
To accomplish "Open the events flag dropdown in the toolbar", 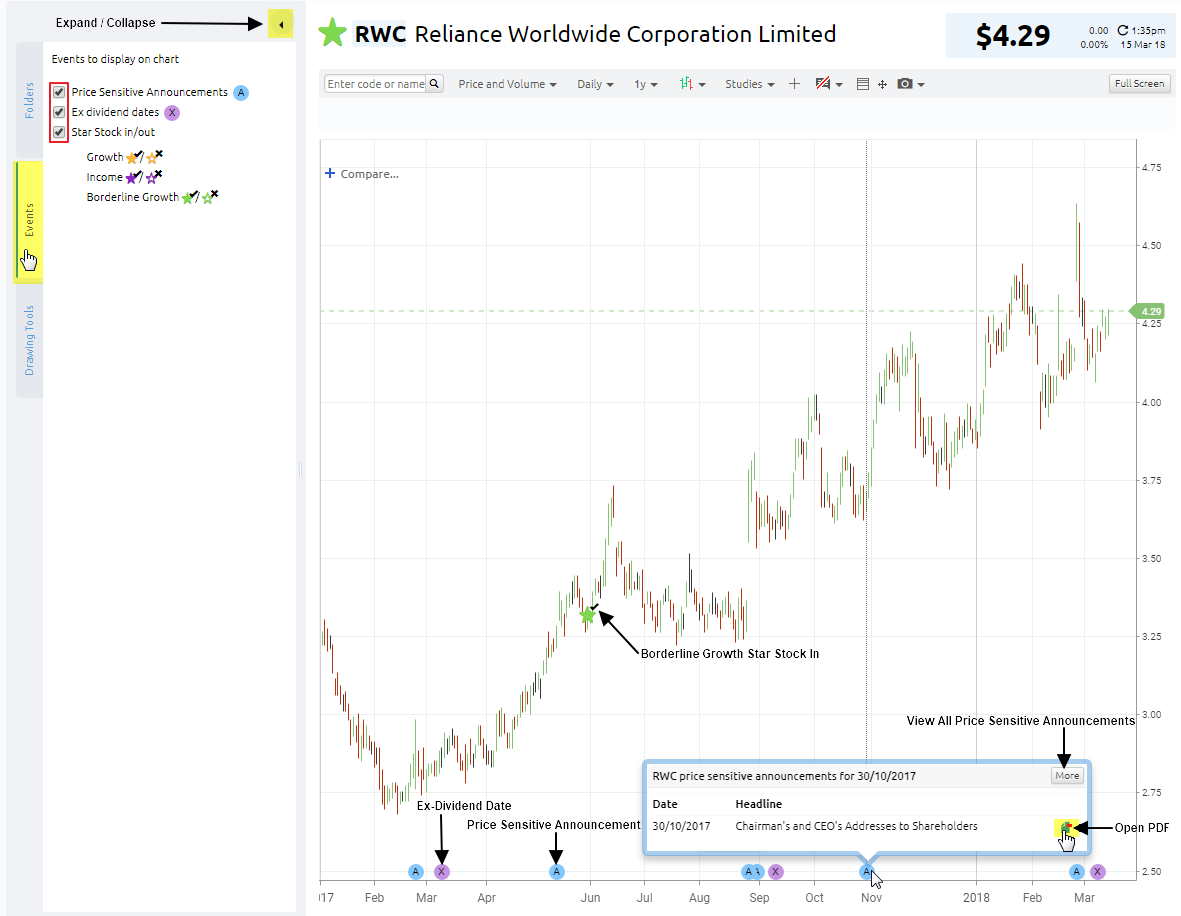I will coord(829,84).
